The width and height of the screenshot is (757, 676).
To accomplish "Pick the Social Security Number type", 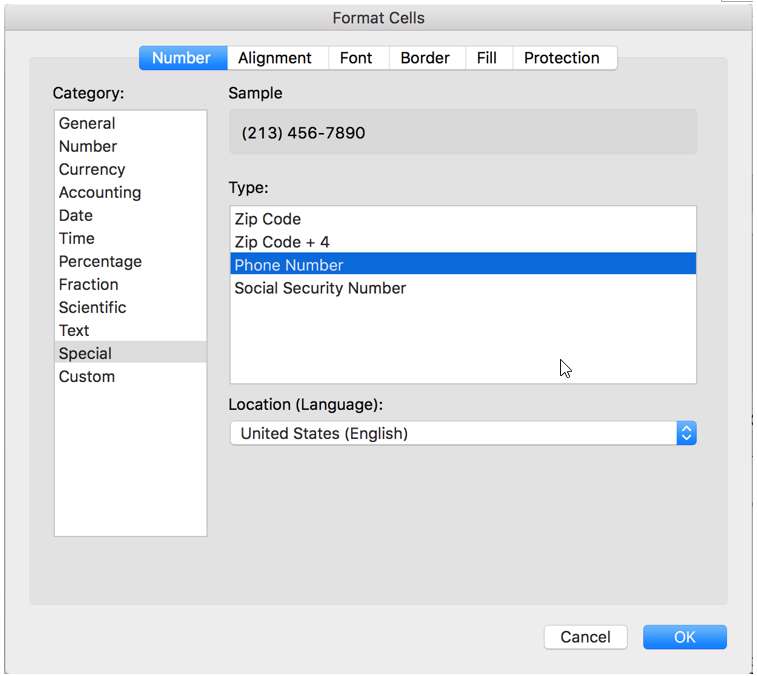I will coord(463,288).
